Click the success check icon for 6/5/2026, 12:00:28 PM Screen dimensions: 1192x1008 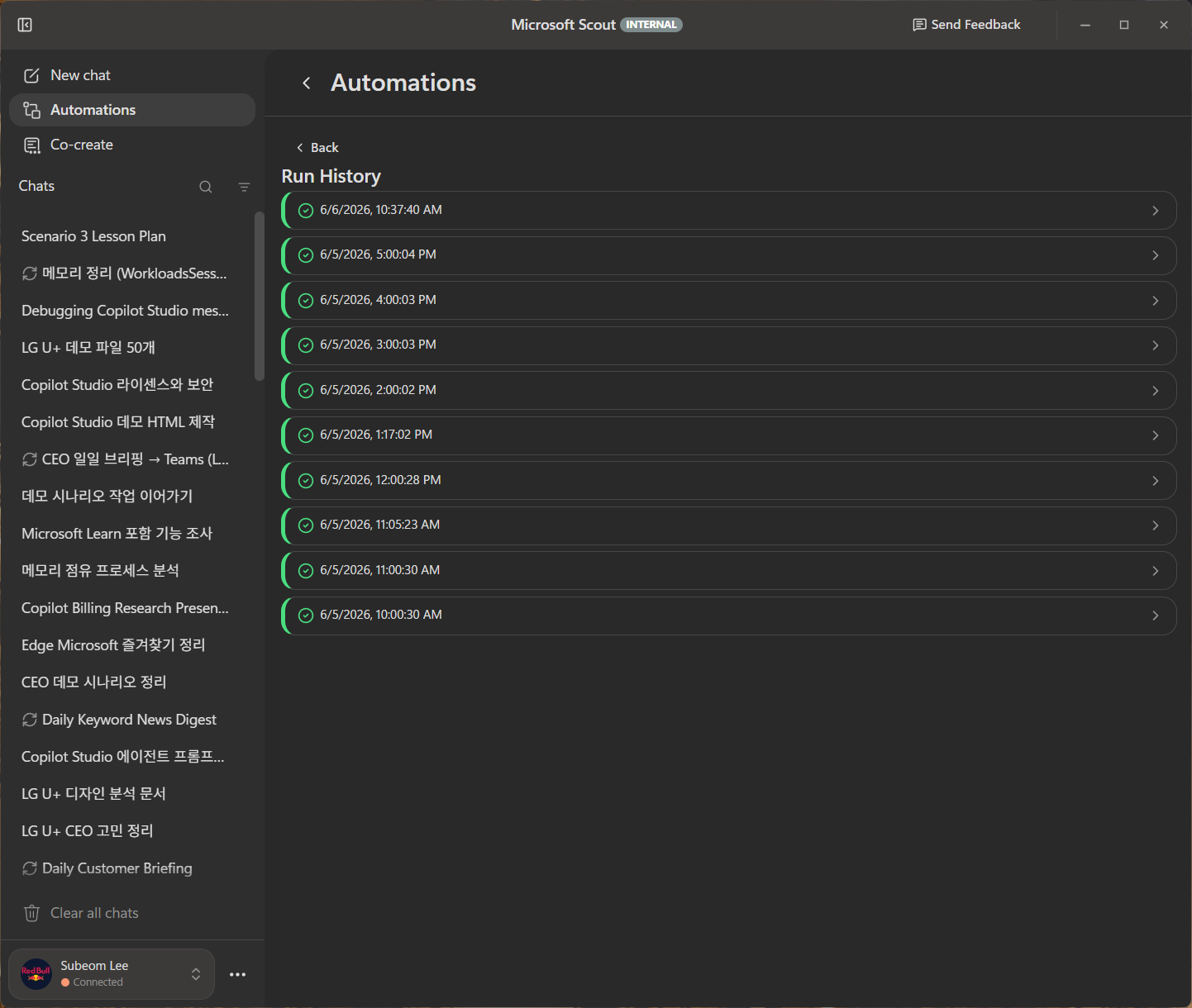point(306,481)
